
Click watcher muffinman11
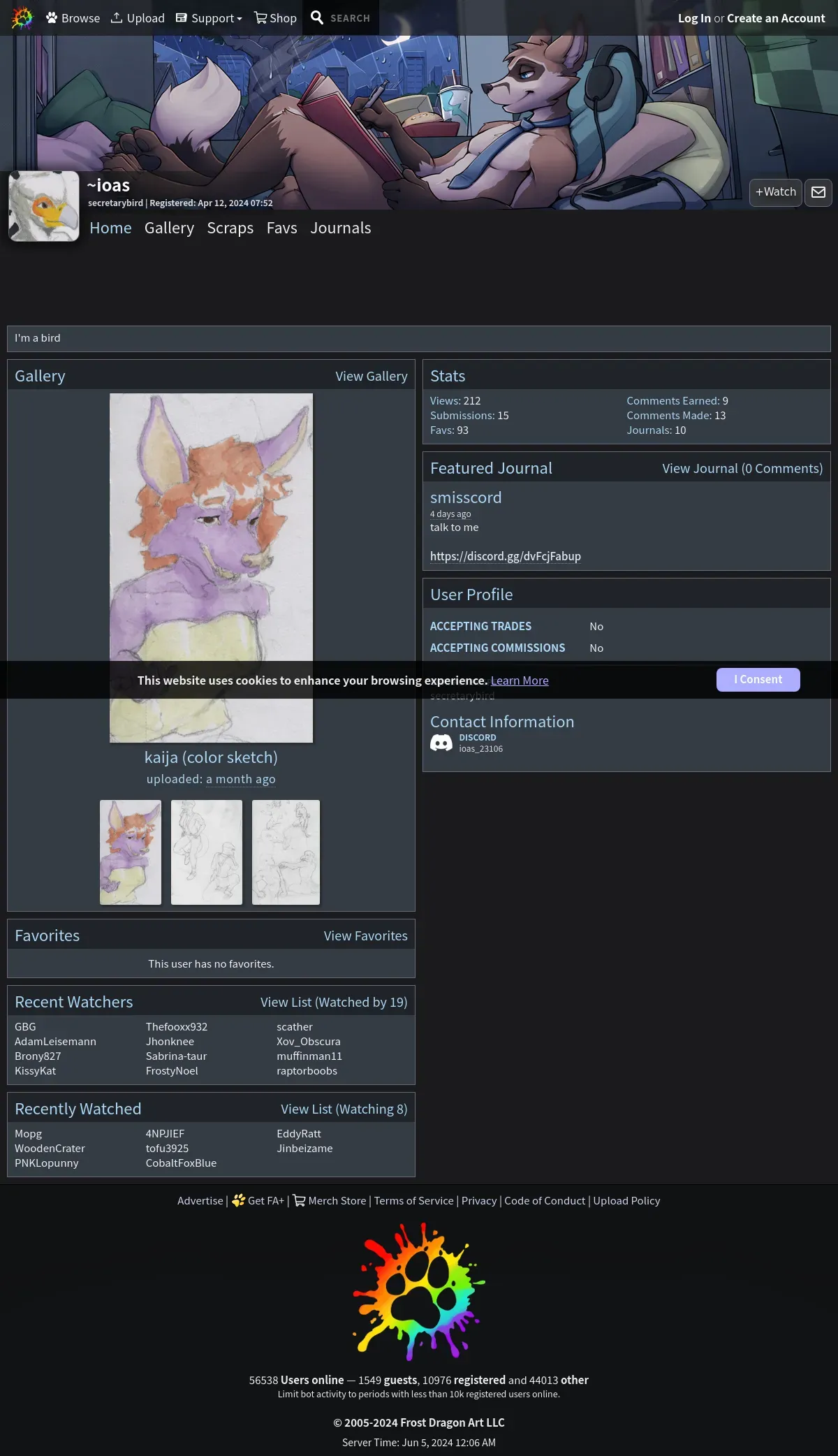tap(309, 1056)
